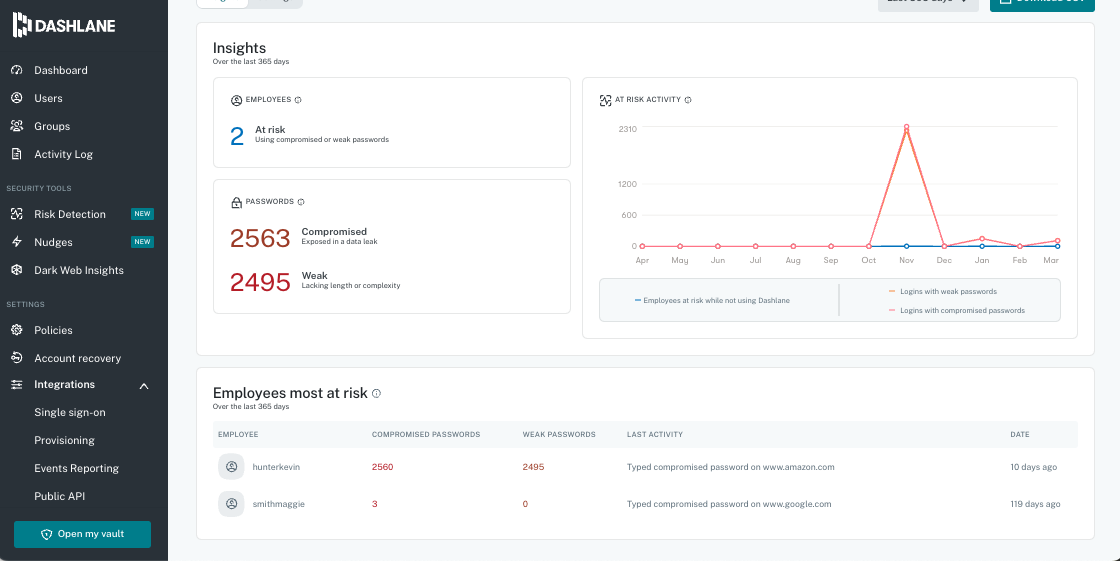1120x561 pixels.
Task: Click the Nudges lightning bolt icon
Action: click(17, 242)
